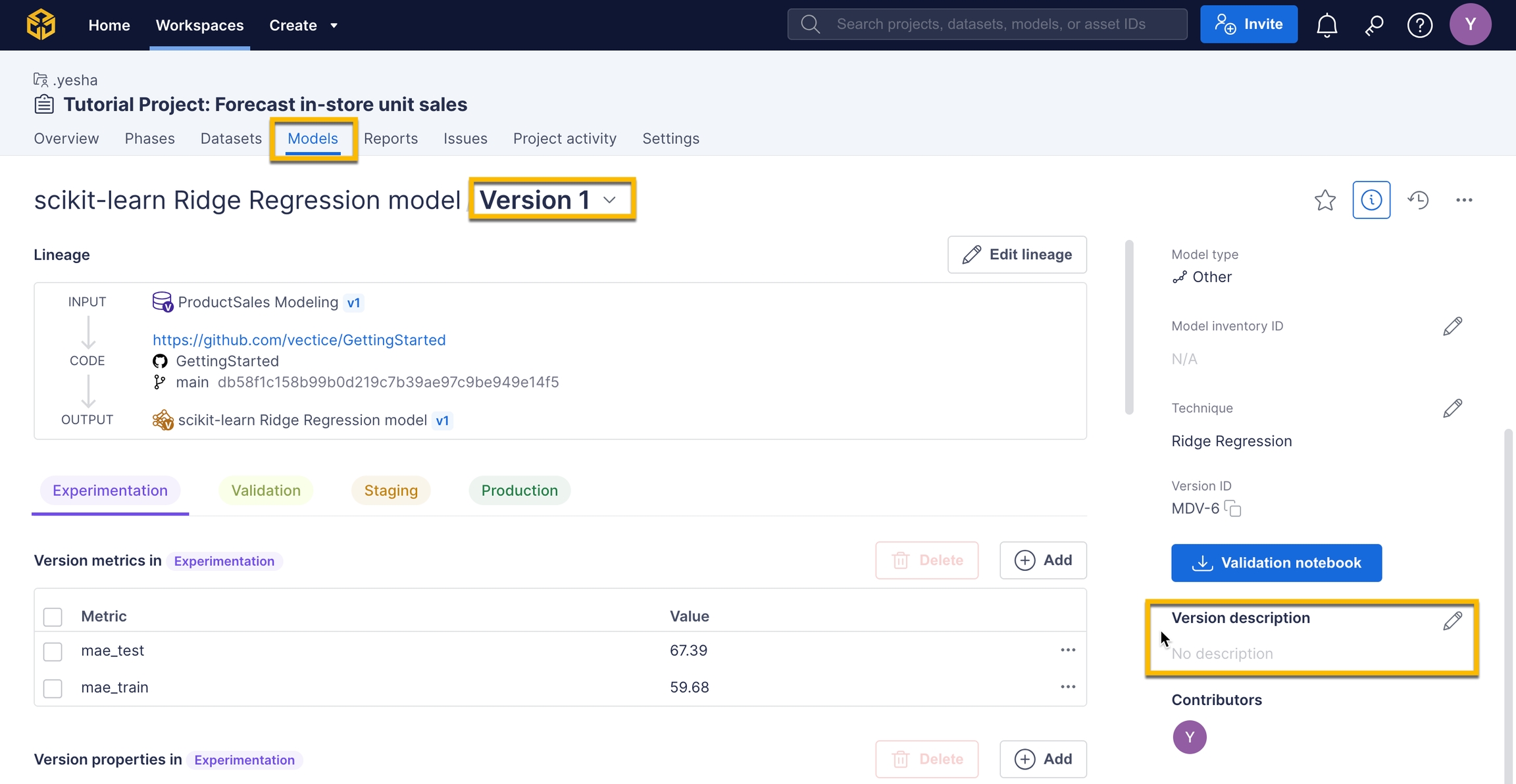Edit Technique with the pencil icon

(1452, 408)
